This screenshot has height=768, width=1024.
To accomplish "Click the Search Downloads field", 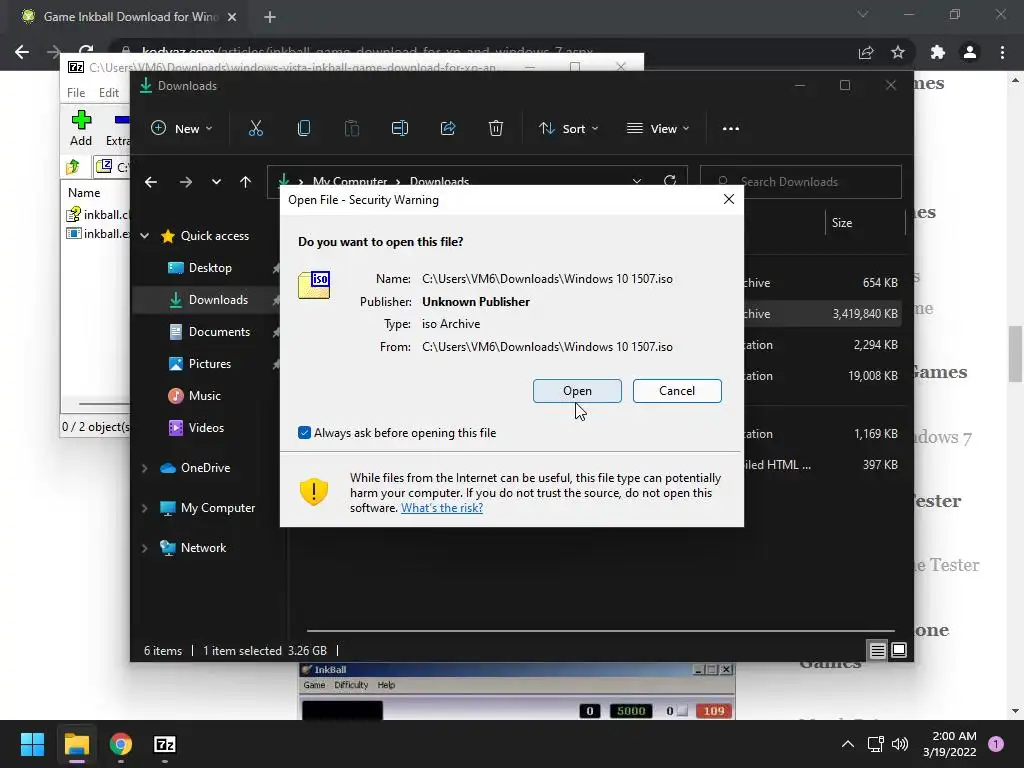I will click(801, 182).
